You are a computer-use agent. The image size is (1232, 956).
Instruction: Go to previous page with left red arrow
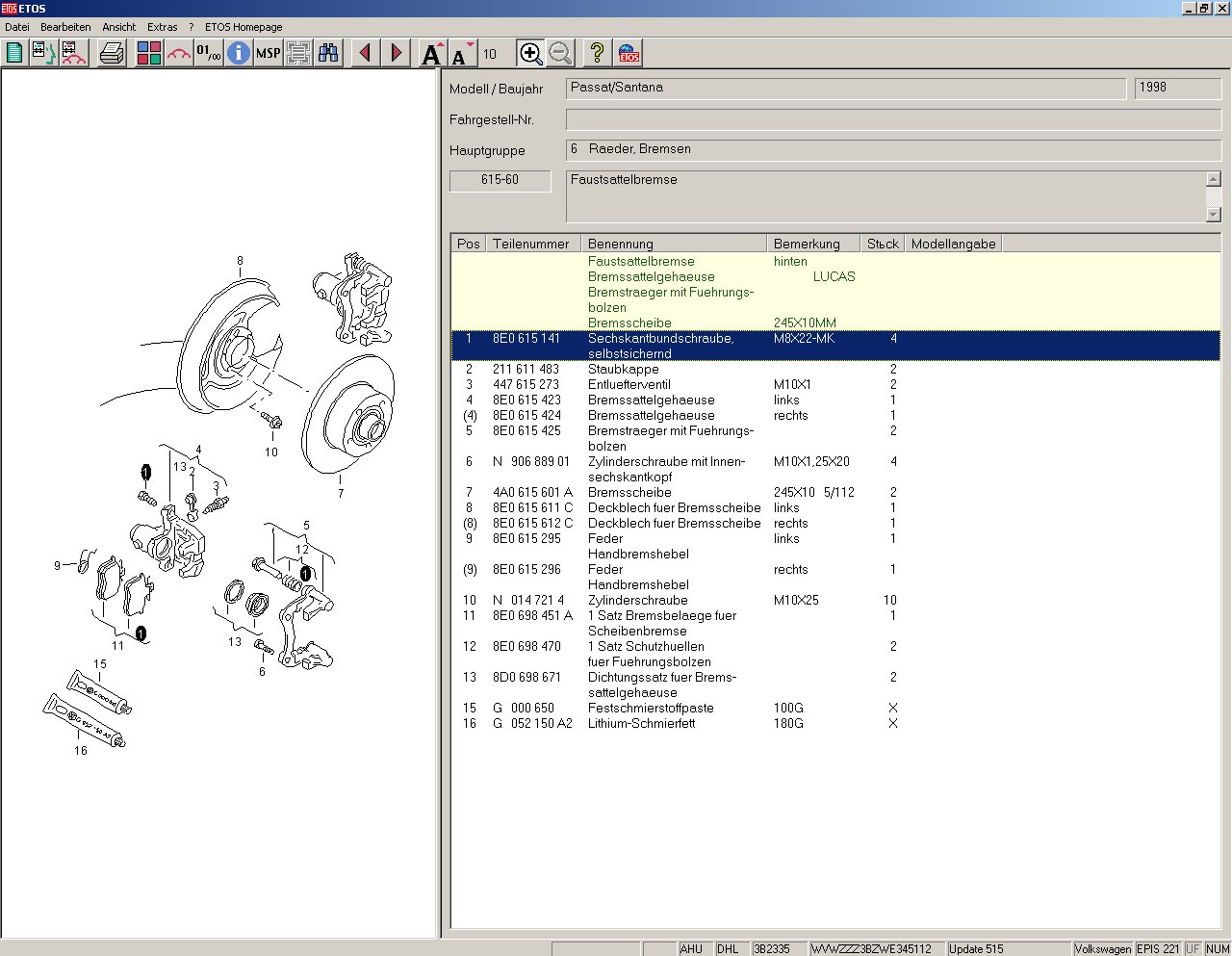click(x=365, y=53)
